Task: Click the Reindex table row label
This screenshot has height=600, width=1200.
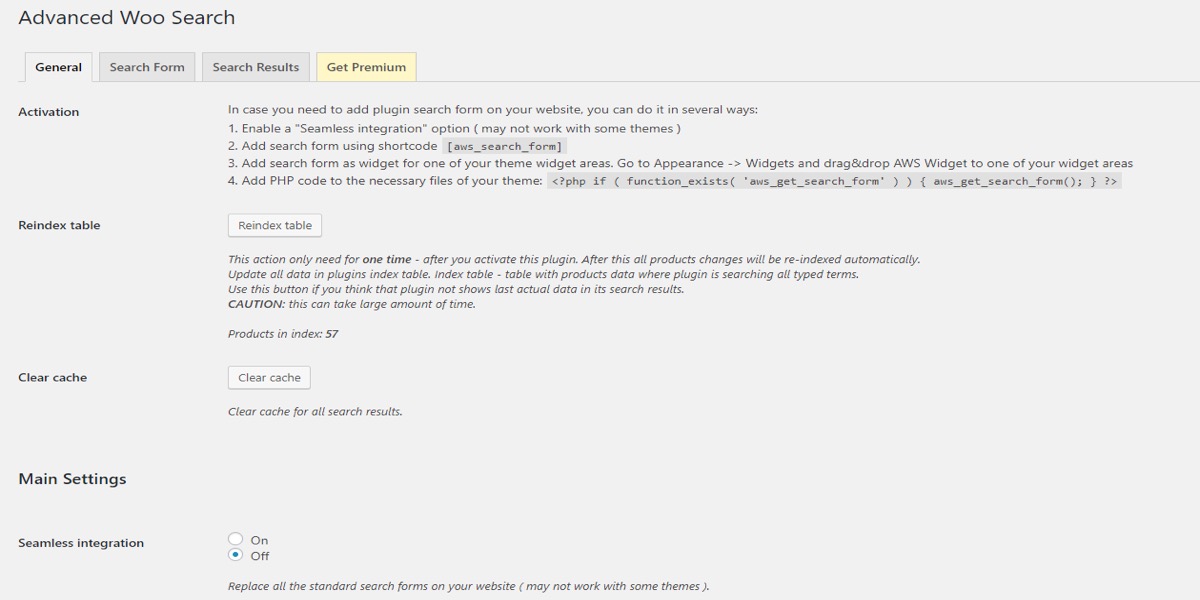Action: pyautogui.click(x=59, y=225)
